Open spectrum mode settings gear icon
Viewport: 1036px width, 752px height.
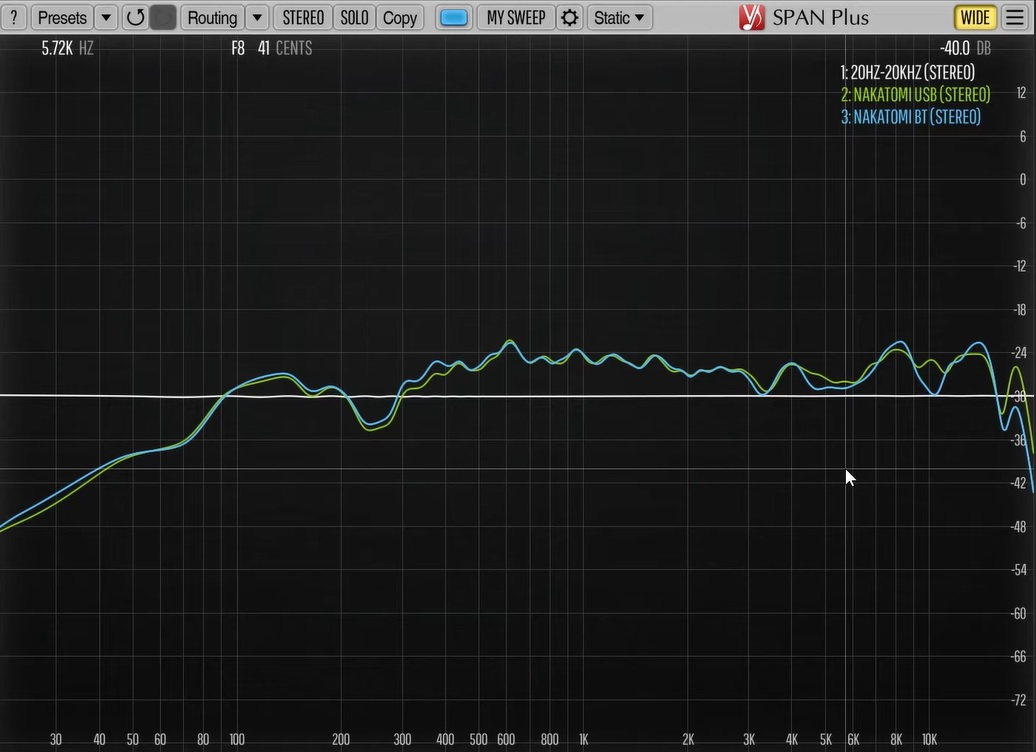[570, 17]
